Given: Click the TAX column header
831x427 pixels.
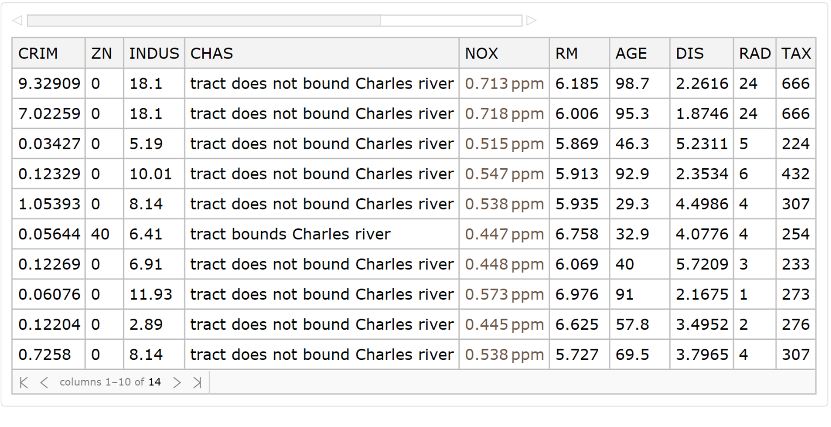Looking at the screenshot, I should [x=796, y=53].
